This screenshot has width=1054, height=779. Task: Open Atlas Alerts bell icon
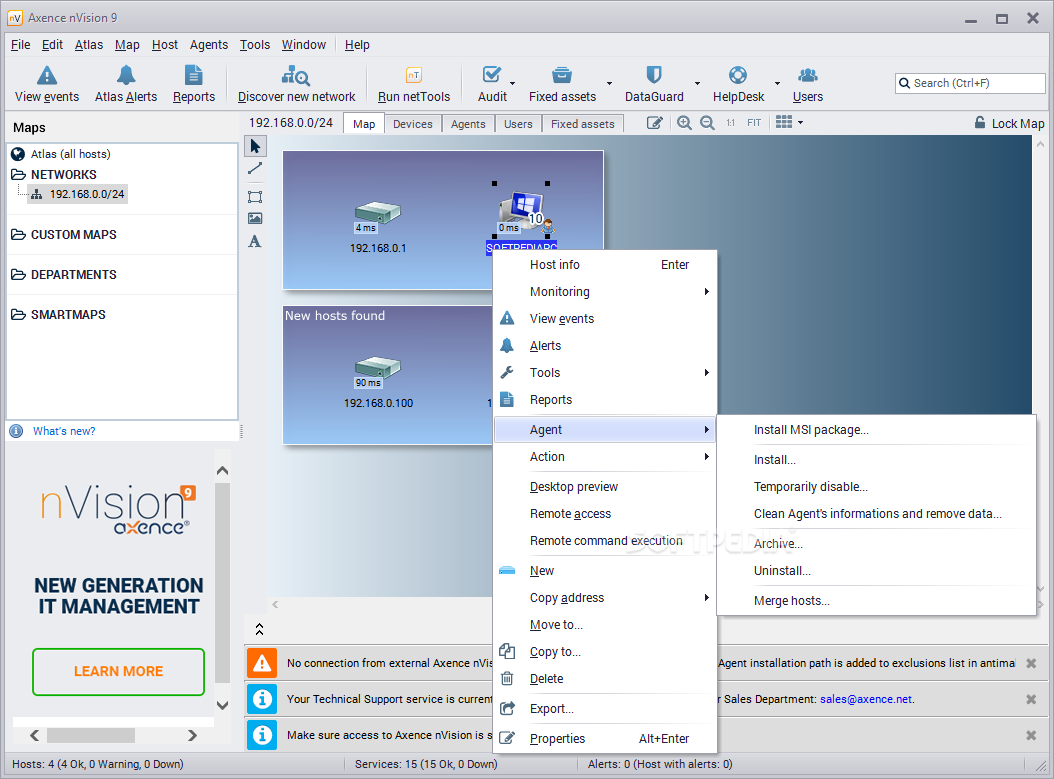(126, 75)
